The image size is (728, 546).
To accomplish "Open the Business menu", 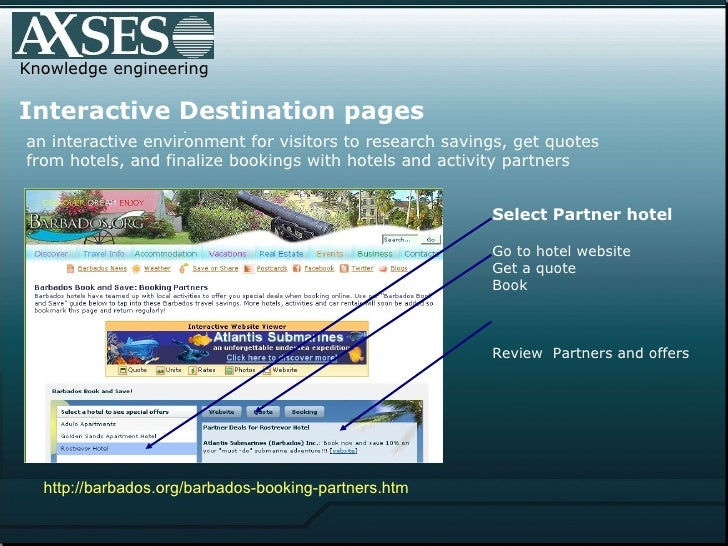I will [x=375, y=254].
